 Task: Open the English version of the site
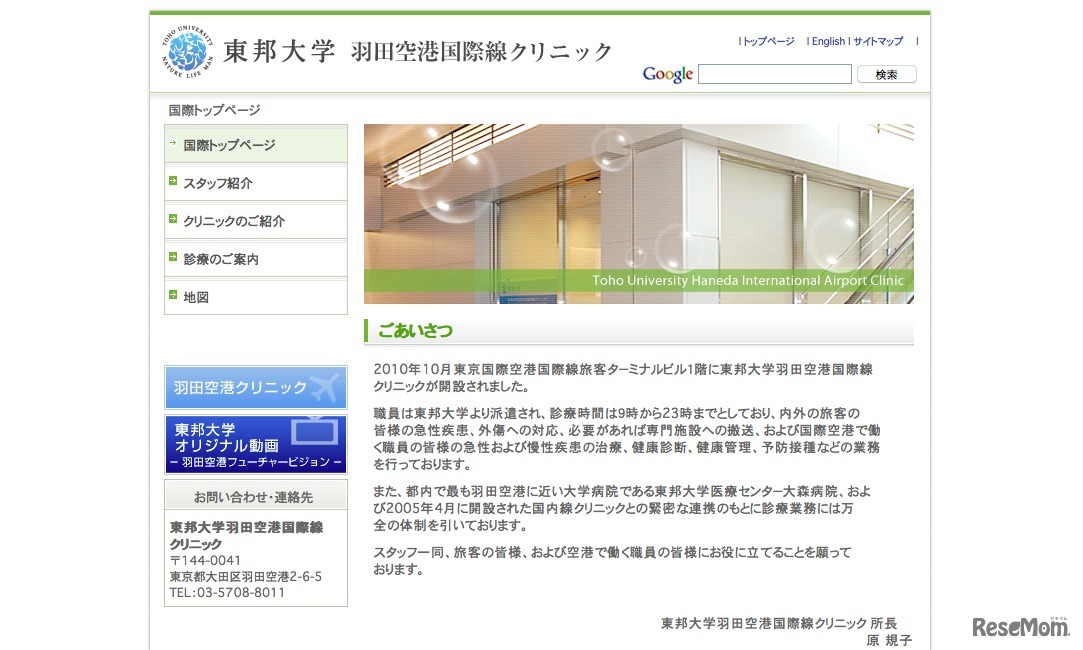(828, 41)
